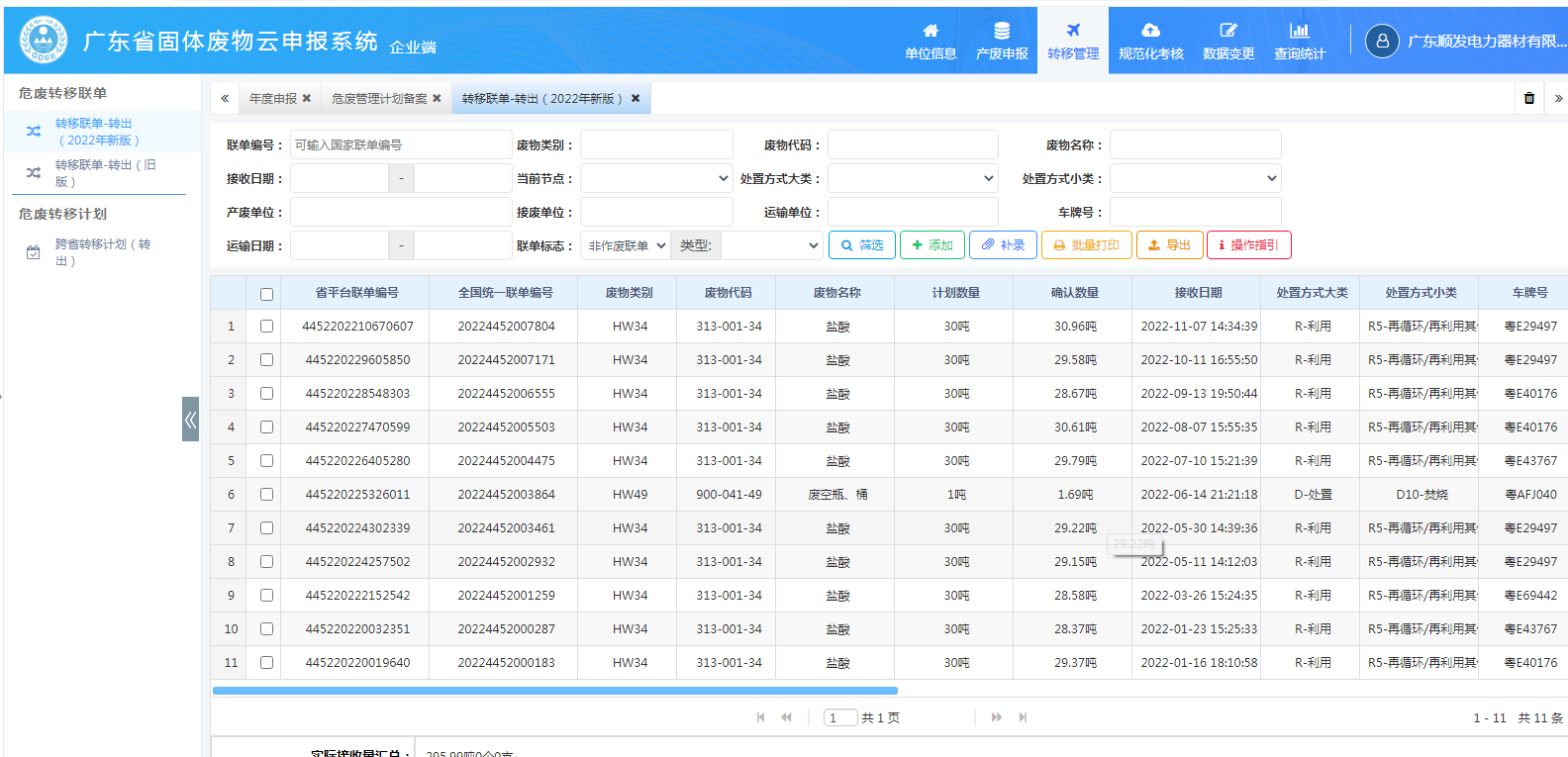Check the checkbox for row 6
The height and width of the screenshot is (757, 1568).
[266, 495]
